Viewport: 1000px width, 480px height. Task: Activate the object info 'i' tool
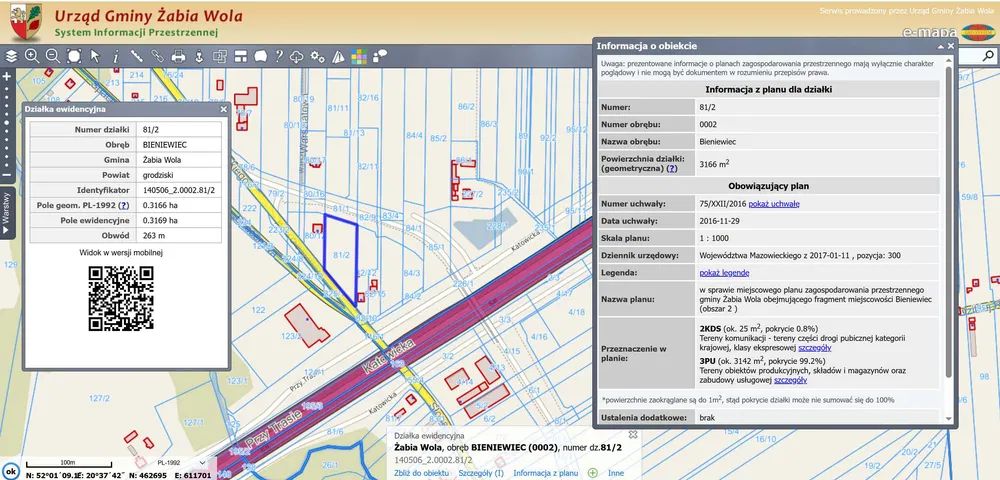[x=115, y=56]
